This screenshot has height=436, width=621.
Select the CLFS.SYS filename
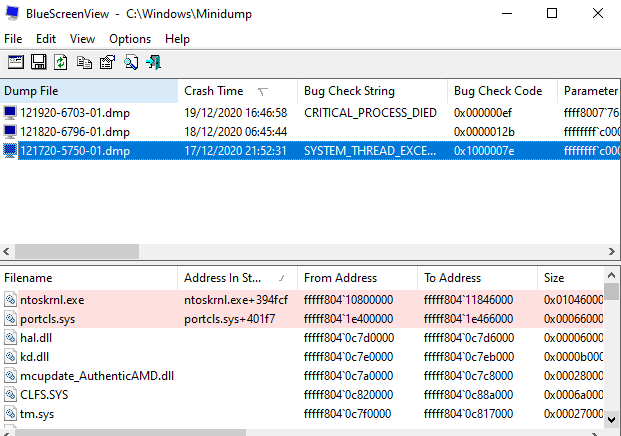44,395
